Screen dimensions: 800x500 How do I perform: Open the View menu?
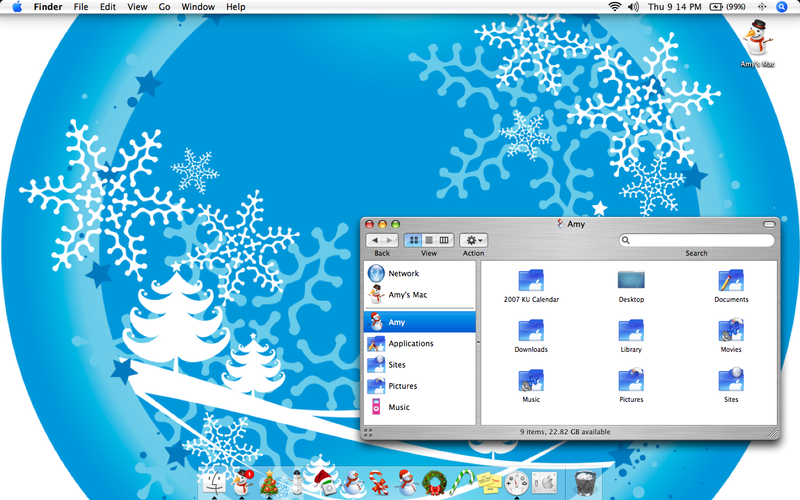tap(137, 7)
